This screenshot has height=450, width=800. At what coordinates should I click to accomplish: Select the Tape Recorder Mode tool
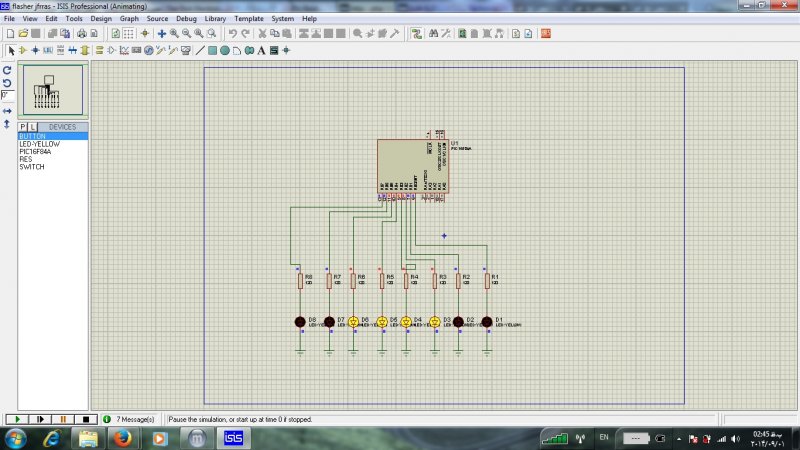click(x=136, y=51)
